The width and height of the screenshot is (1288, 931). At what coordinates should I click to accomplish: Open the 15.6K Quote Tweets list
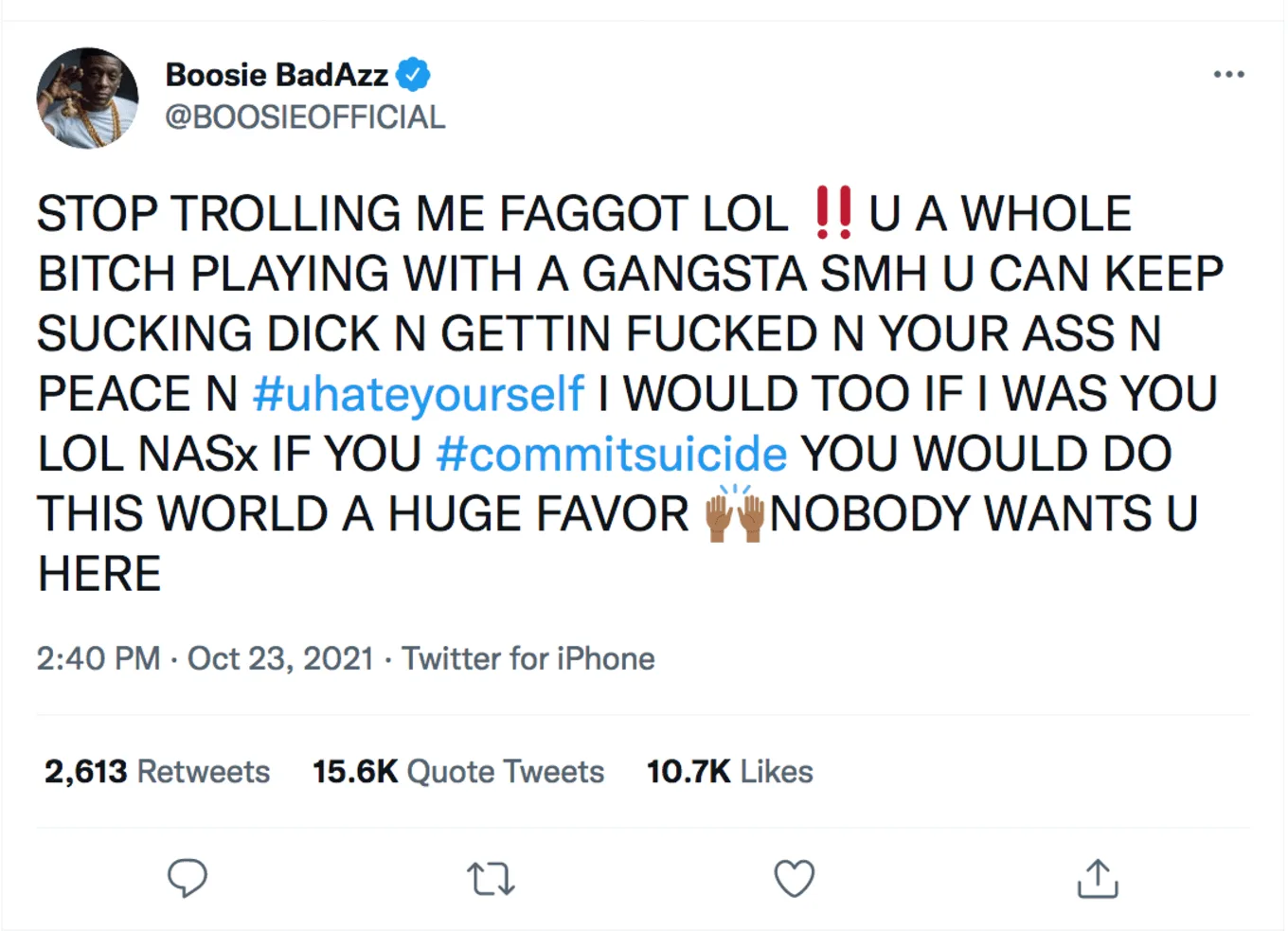point(458,772)
